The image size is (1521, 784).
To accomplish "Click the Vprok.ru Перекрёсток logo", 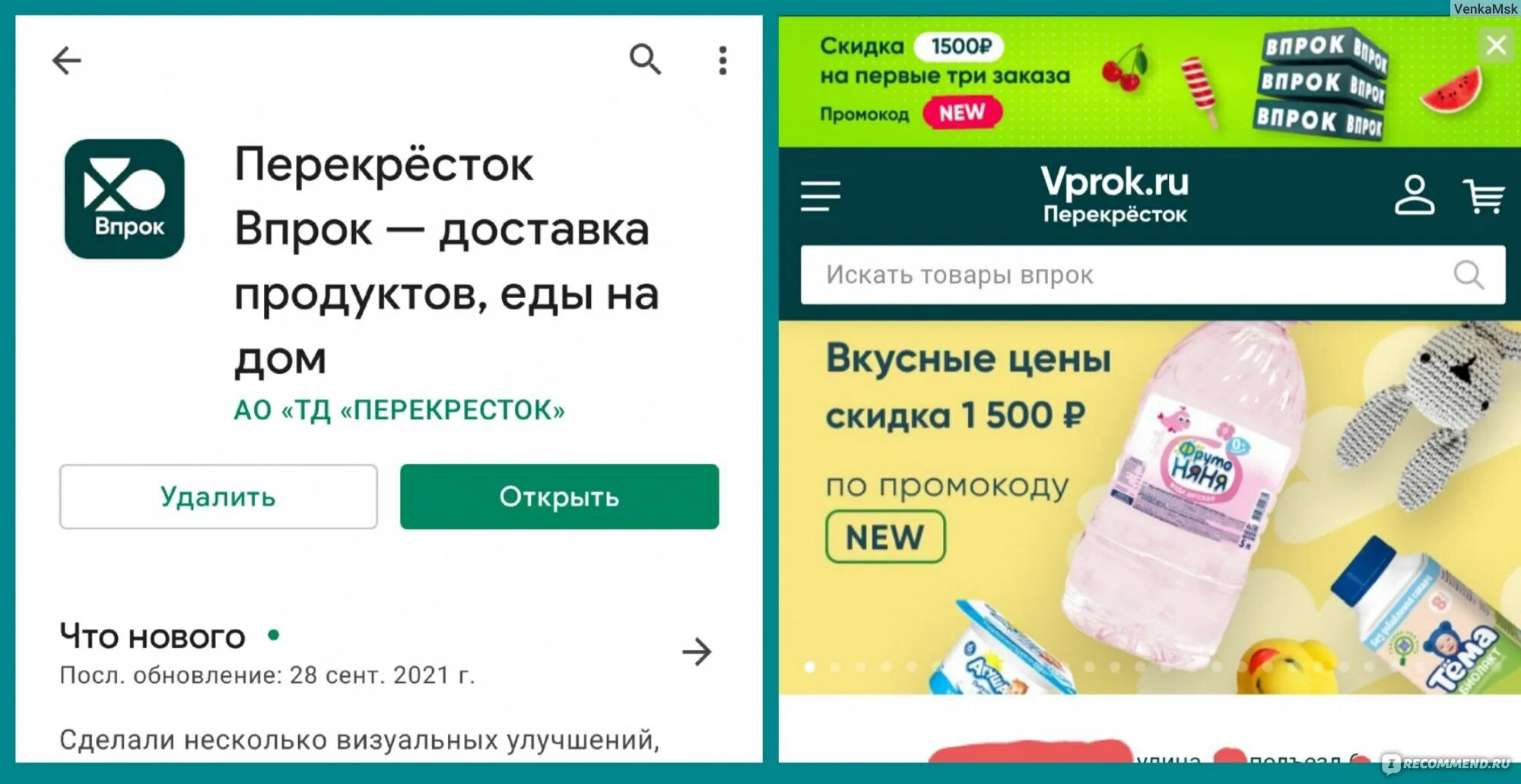I will click(1114, 195).
